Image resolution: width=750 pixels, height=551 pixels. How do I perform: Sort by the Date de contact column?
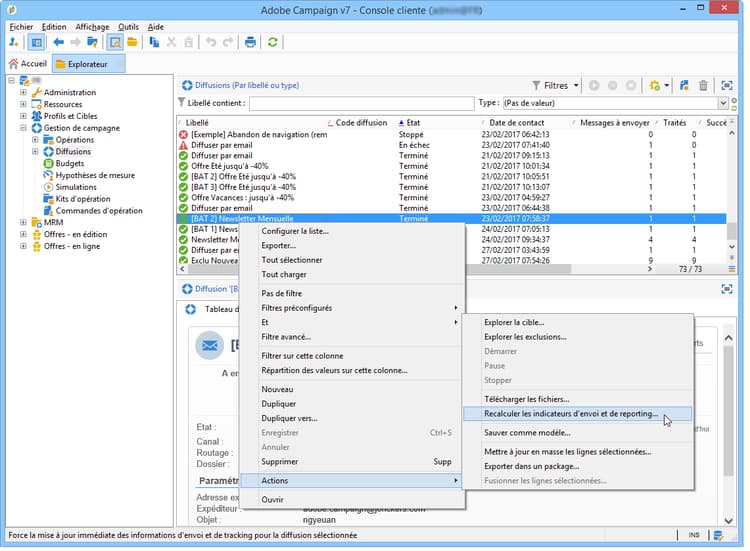pyautogui.click(x=517, y=123)
